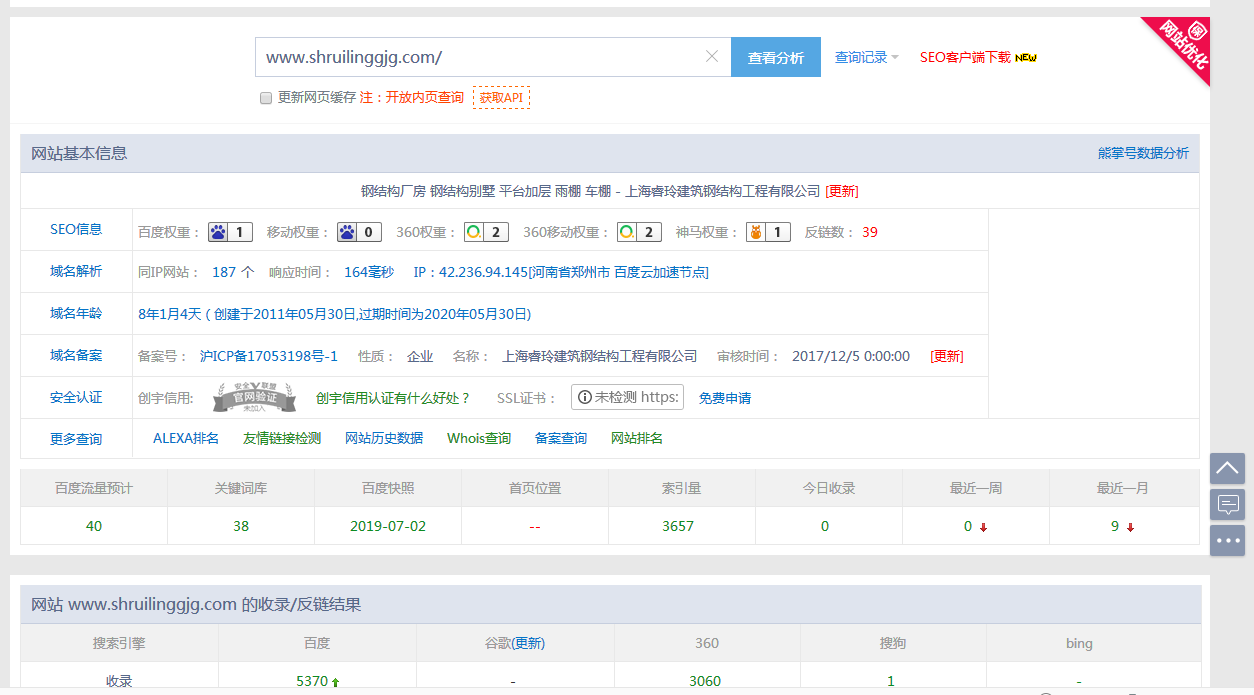Screen dimensions: 1254x695
Task: Click the 索引量 value 3657
Action: click(678, 526)
